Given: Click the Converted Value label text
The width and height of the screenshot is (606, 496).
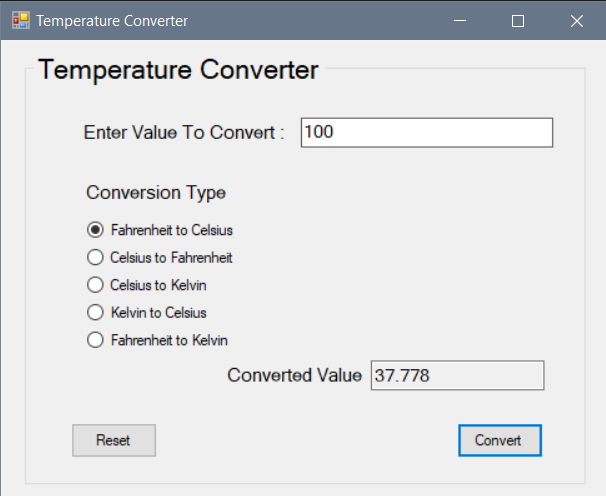Looking at the screenshot, I should pos(294,375).
